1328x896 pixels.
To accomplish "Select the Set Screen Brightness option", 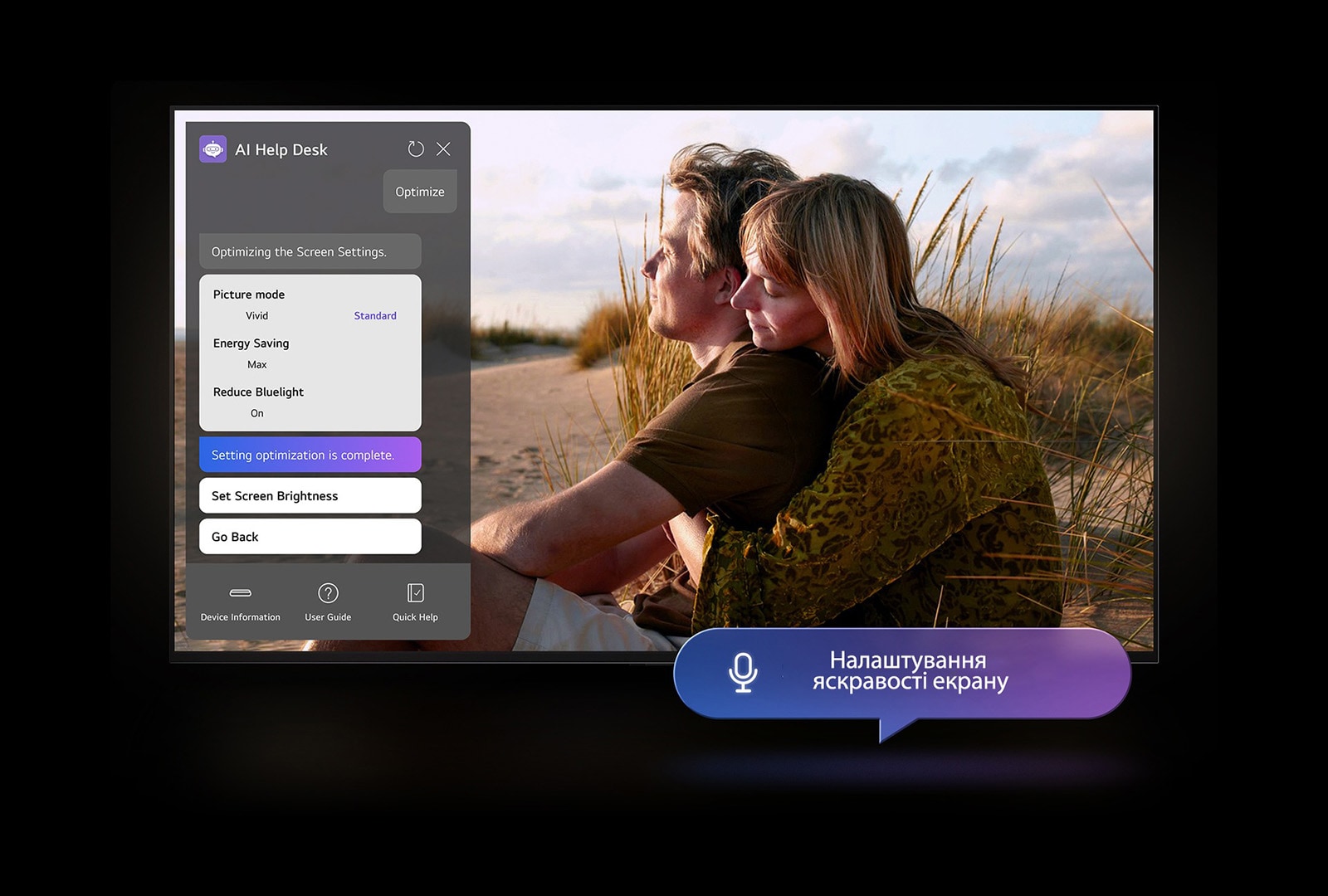I will pyautogui.click(x=310, y=496).
